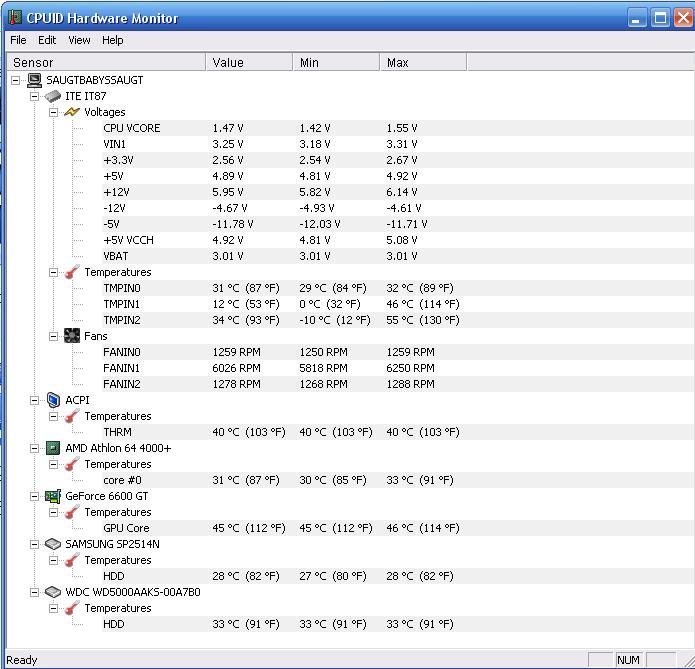Click the NUM indicator in status bar

click(628, 660)
